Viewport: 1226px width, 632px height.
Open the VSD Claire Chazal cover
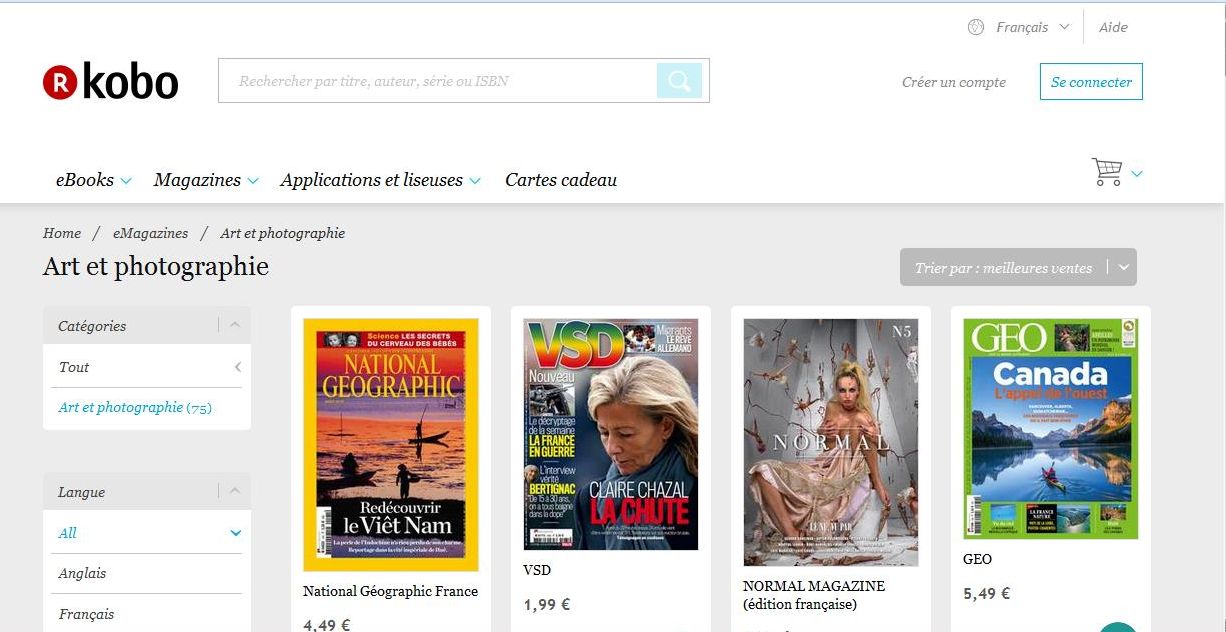tap(611, 434)
